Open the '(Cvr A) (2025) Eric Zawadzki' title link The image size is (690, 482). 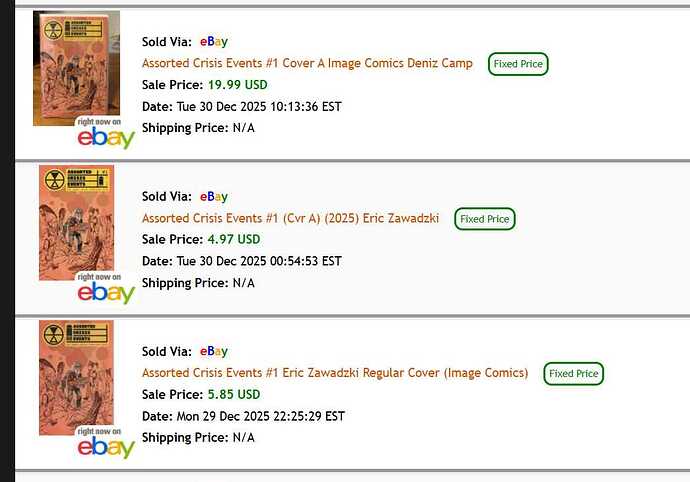[290, 218]
